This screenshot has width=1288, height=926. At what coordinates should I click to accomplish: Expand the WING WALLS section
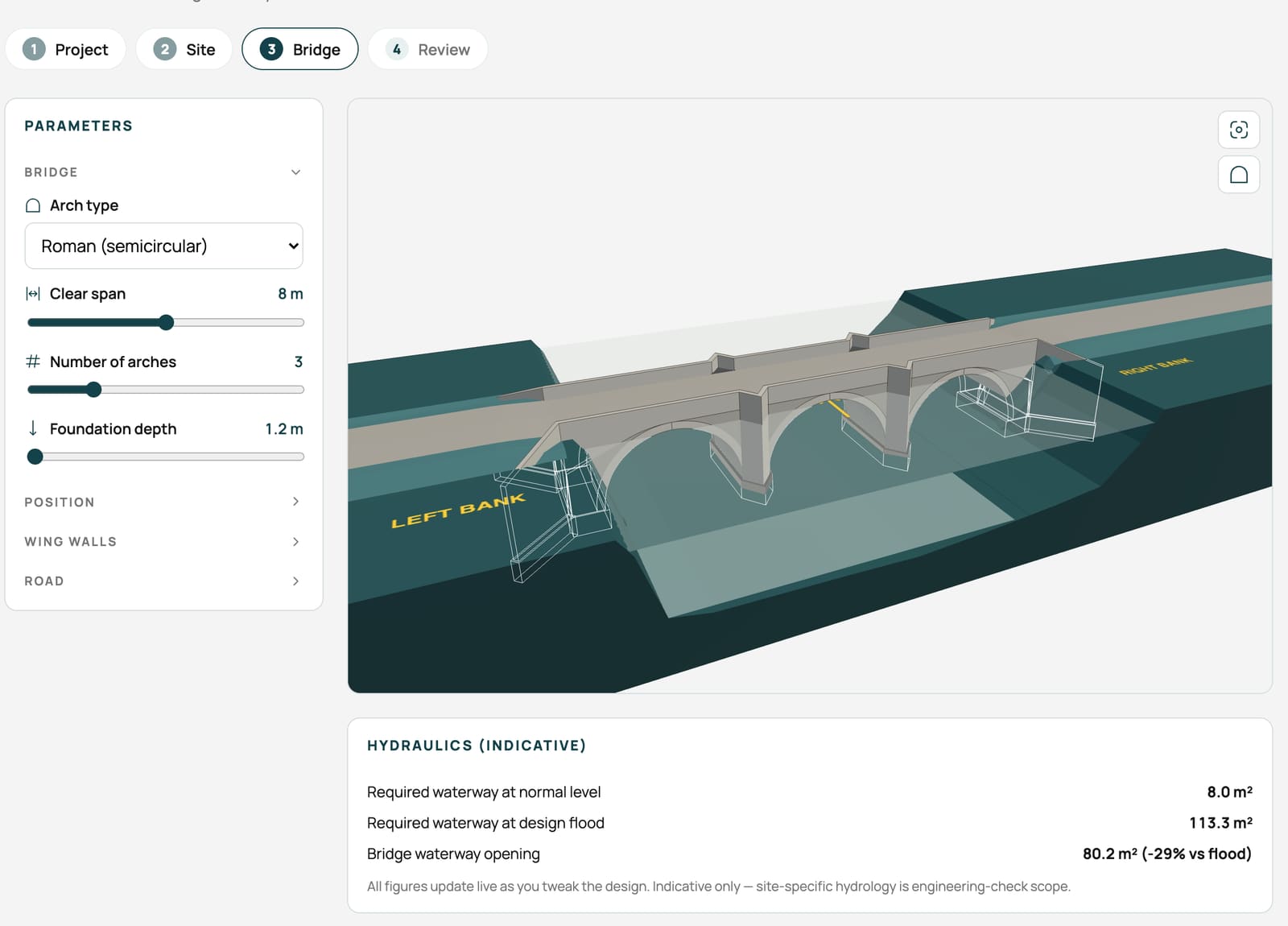[163, 541]
